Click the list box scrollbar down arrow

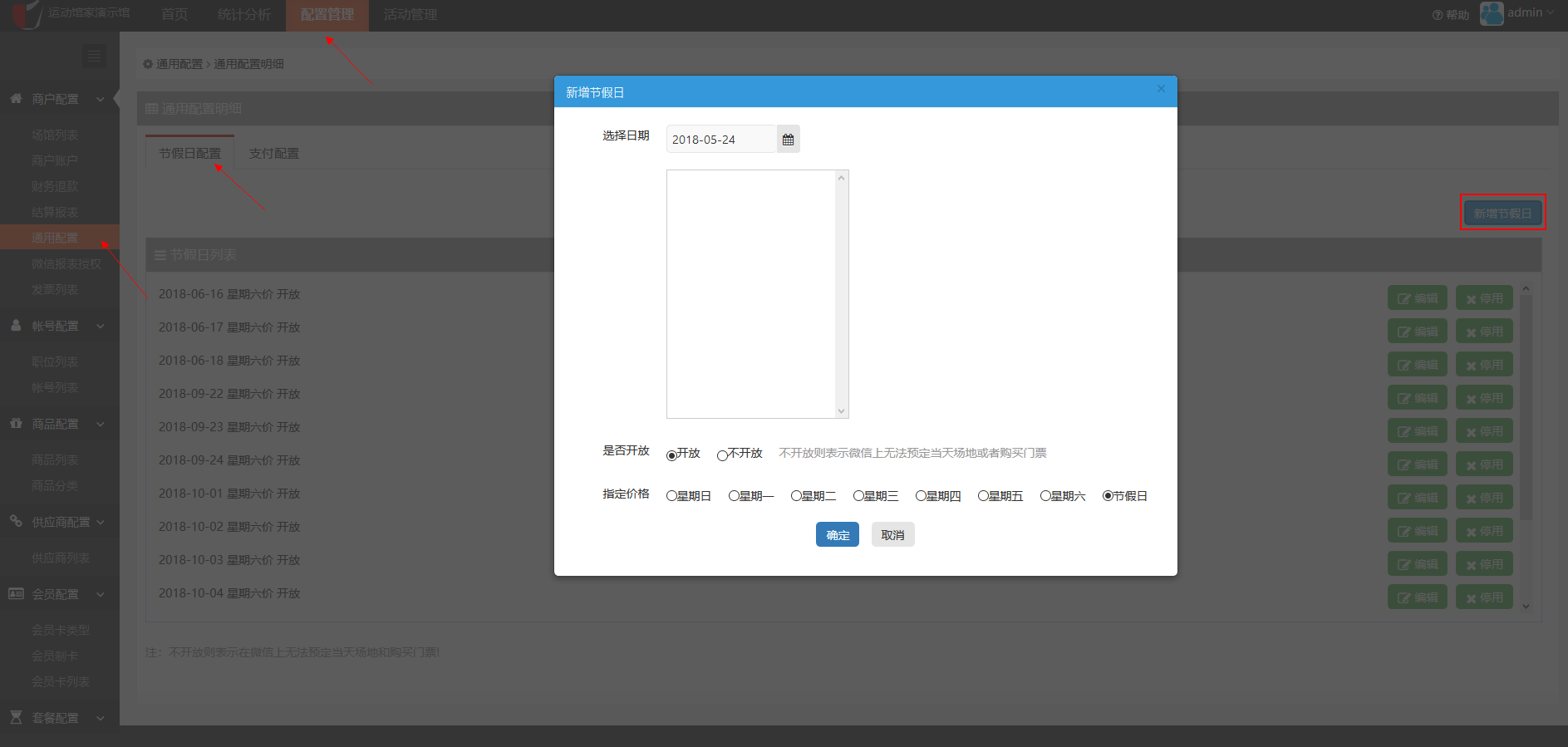(842, 410)
